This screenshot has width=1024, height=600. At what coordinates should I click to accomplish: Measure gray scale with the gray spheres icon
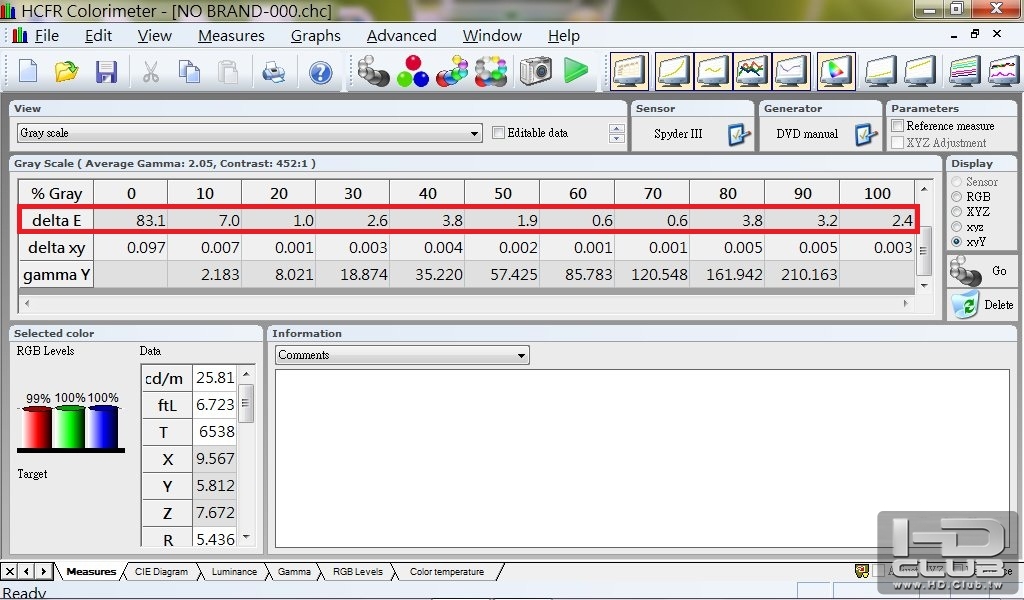coord(374,71)
